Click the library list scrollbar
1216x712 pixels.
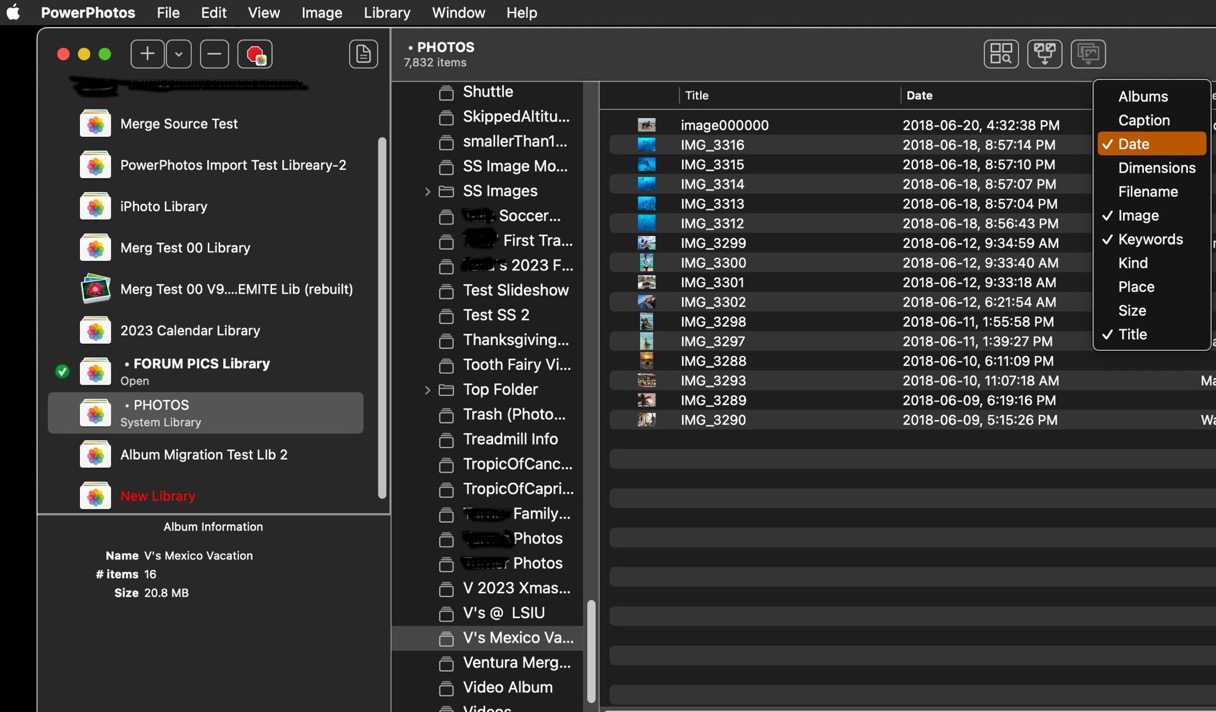tap(382, 318)
